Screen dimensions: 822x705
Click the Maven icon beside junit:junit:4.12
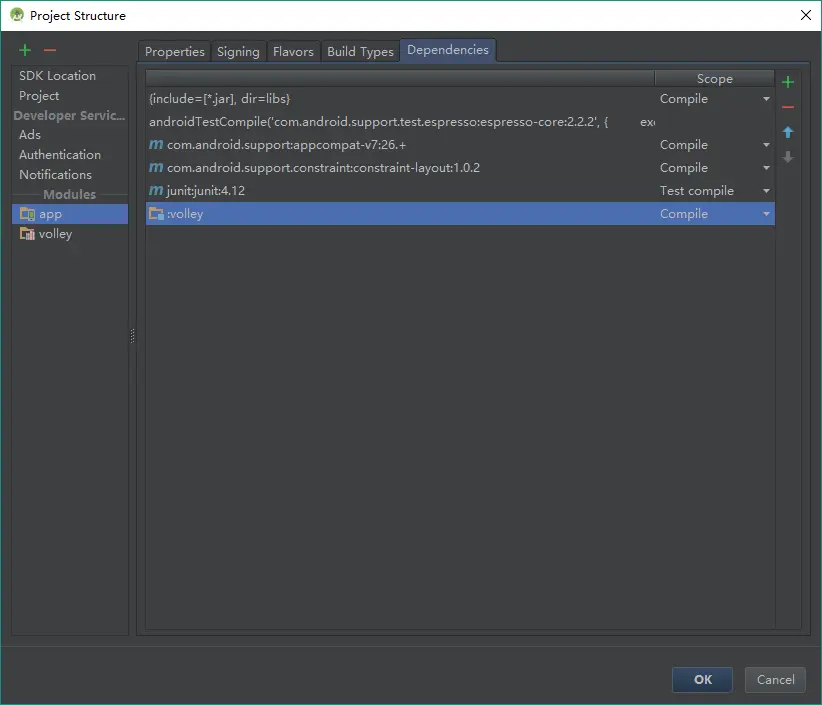156,191
